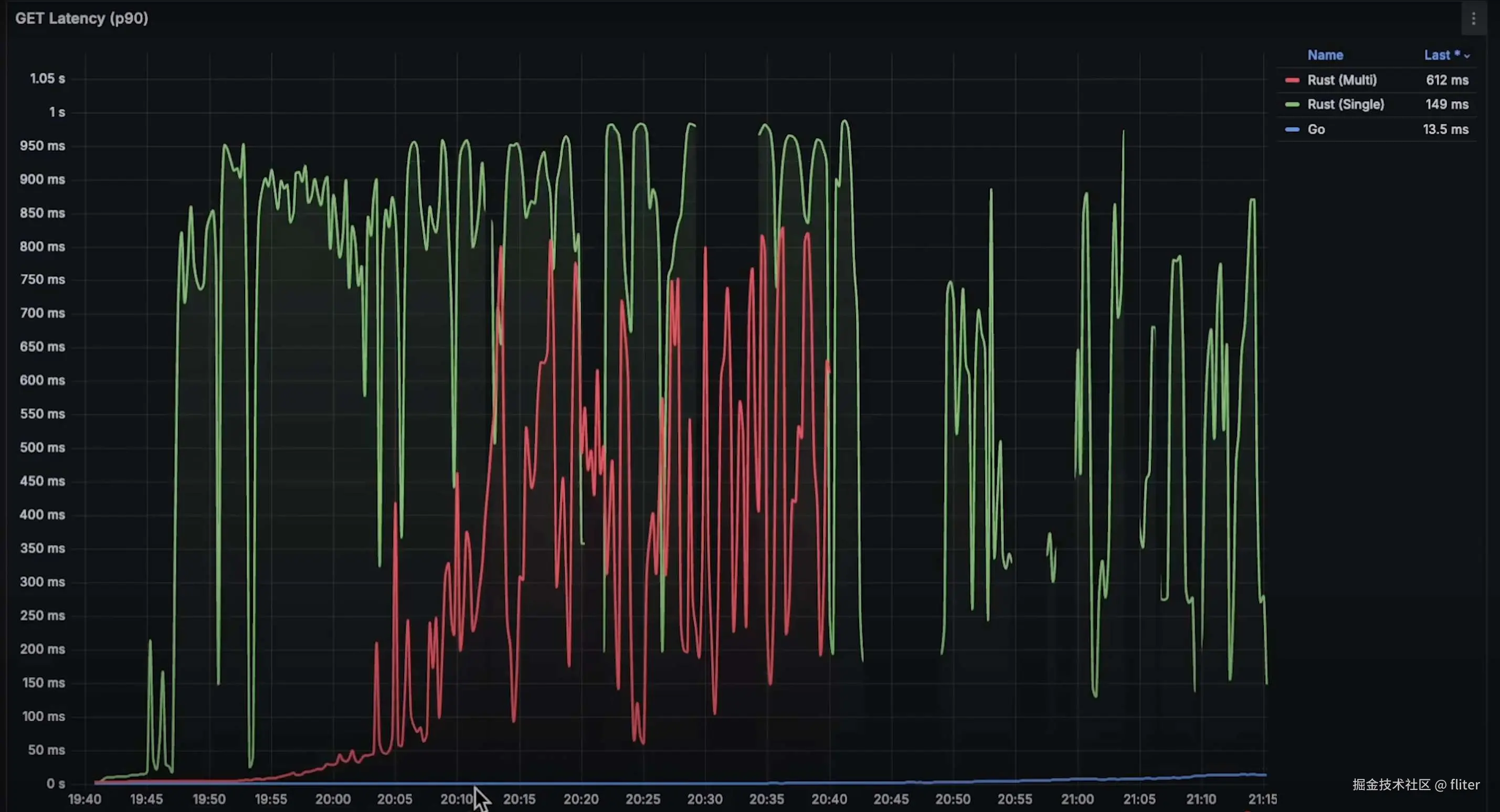Click the 612 ms value for Rust (Multi)
The width and height of the screenshot is (1500, 812).
click(x=1447, y=80)
